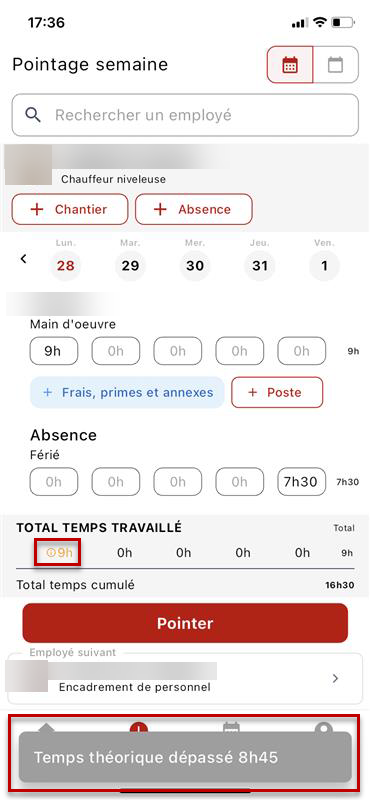Select Monday 28 in the week strip
The image size is (370, 800).
[65, 265]
